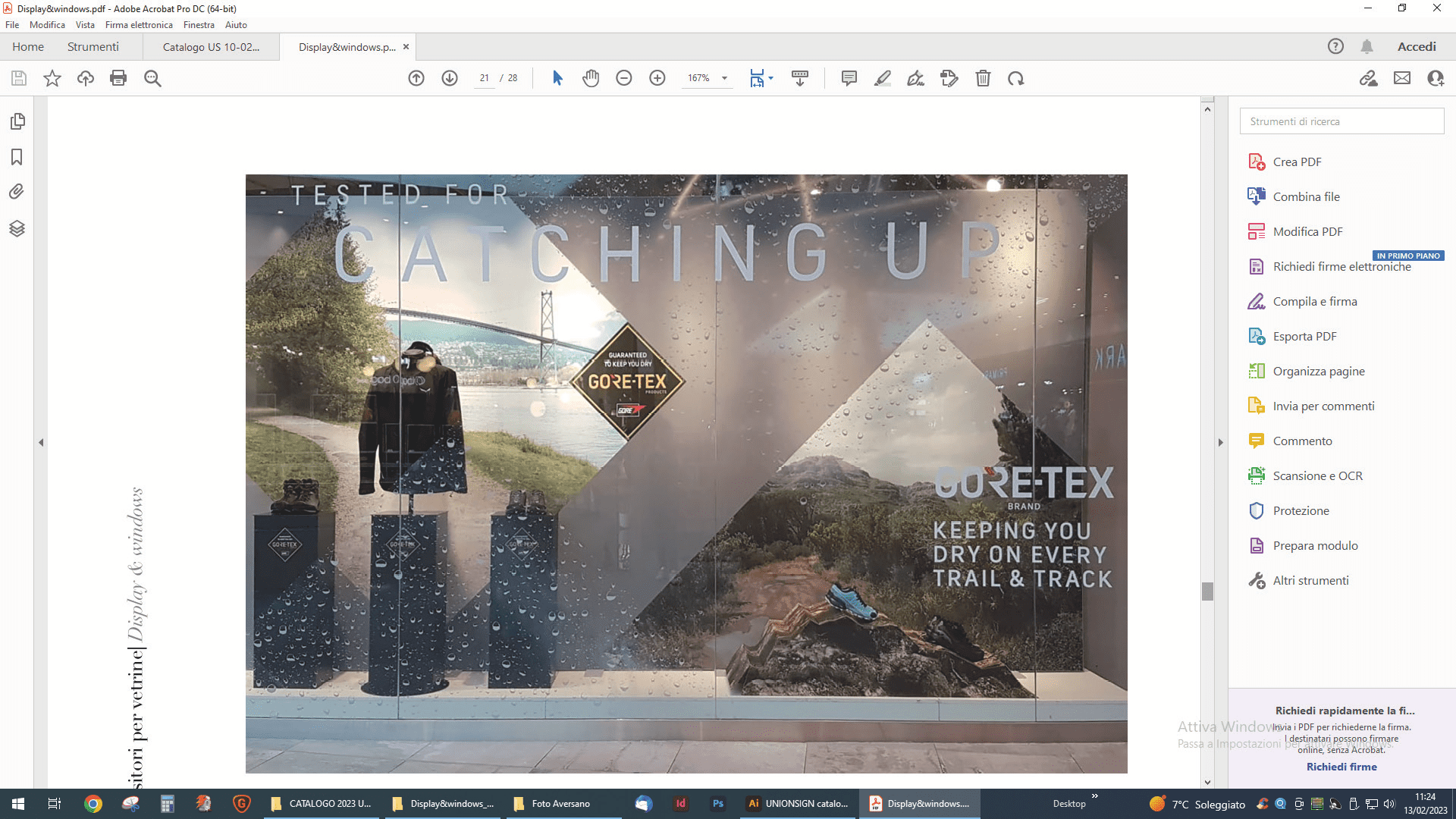
Task: Share a link with the link icon
Action: [1369, 78]
